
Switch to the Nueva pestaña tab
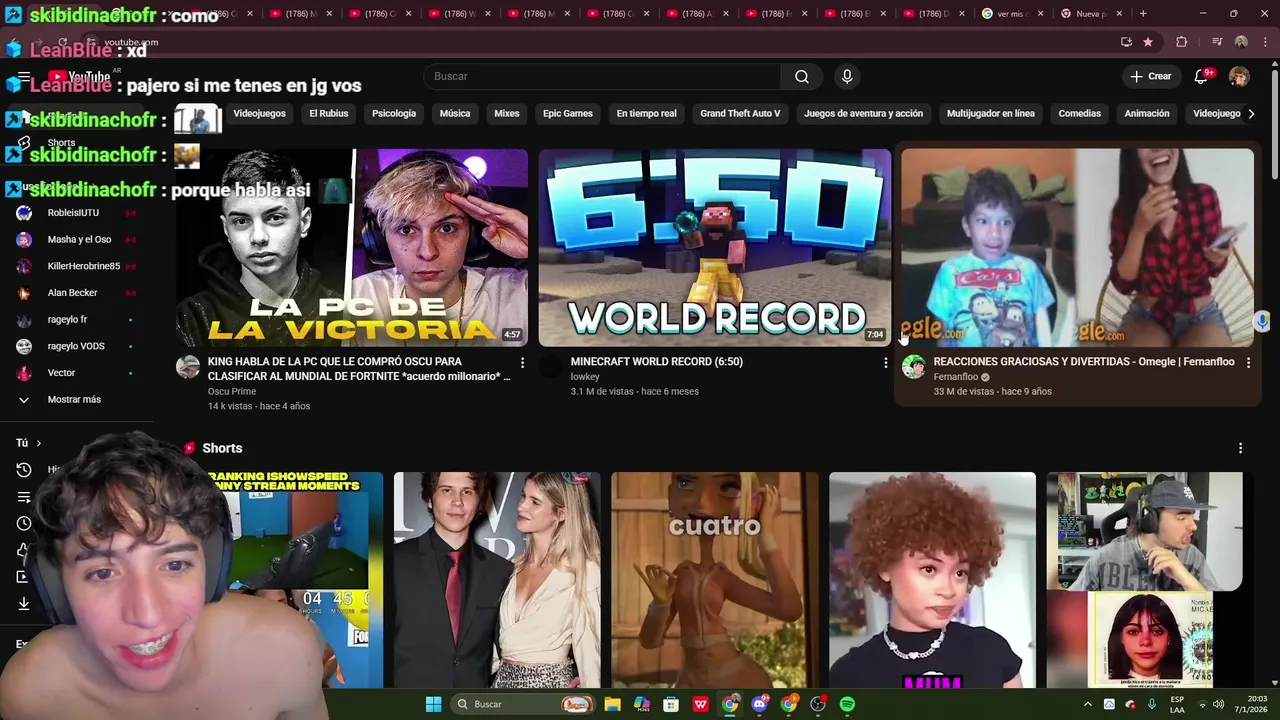1090,14
